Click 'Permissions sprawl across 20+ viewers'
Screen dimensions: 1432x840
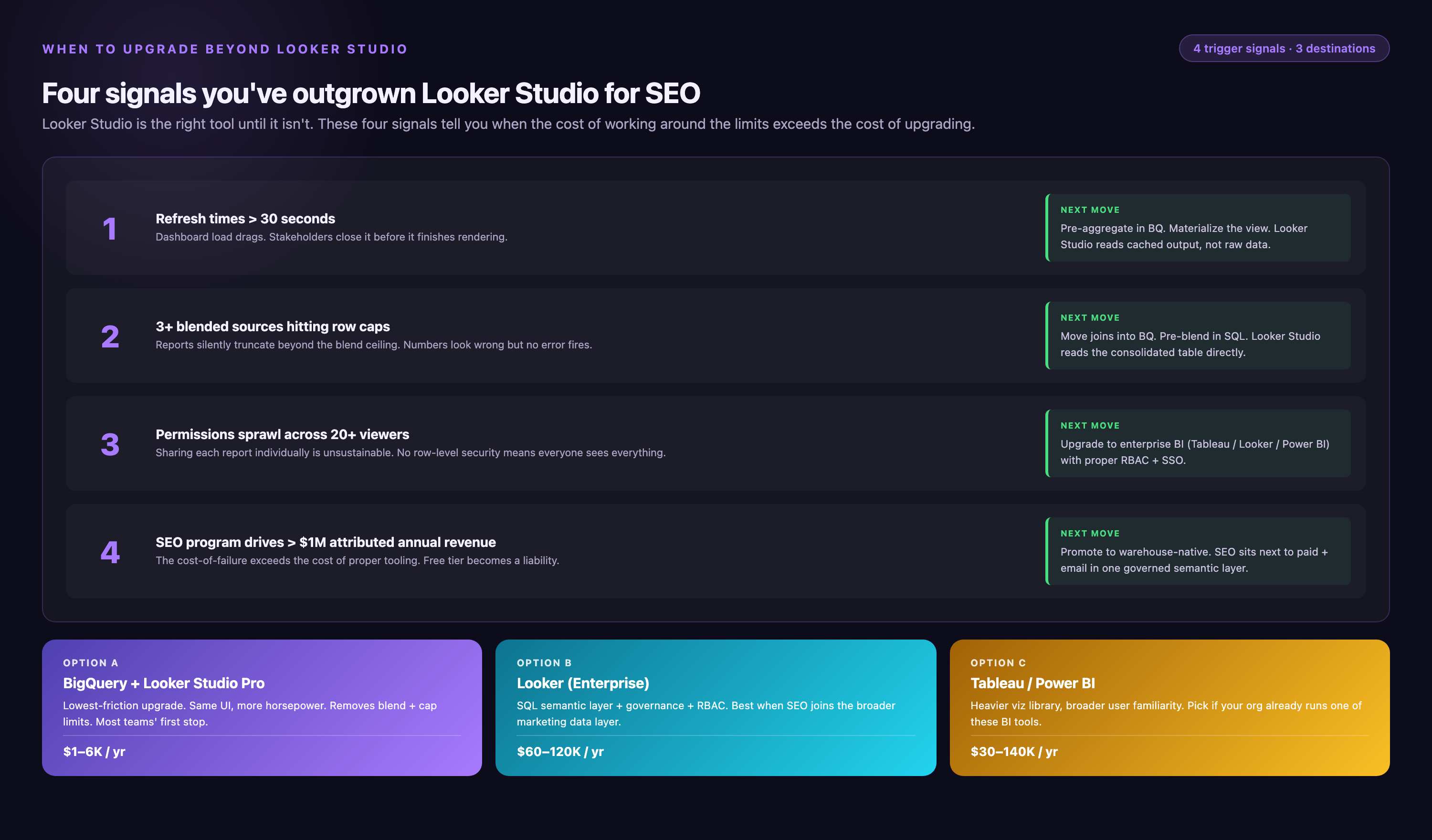pos(283,434)
